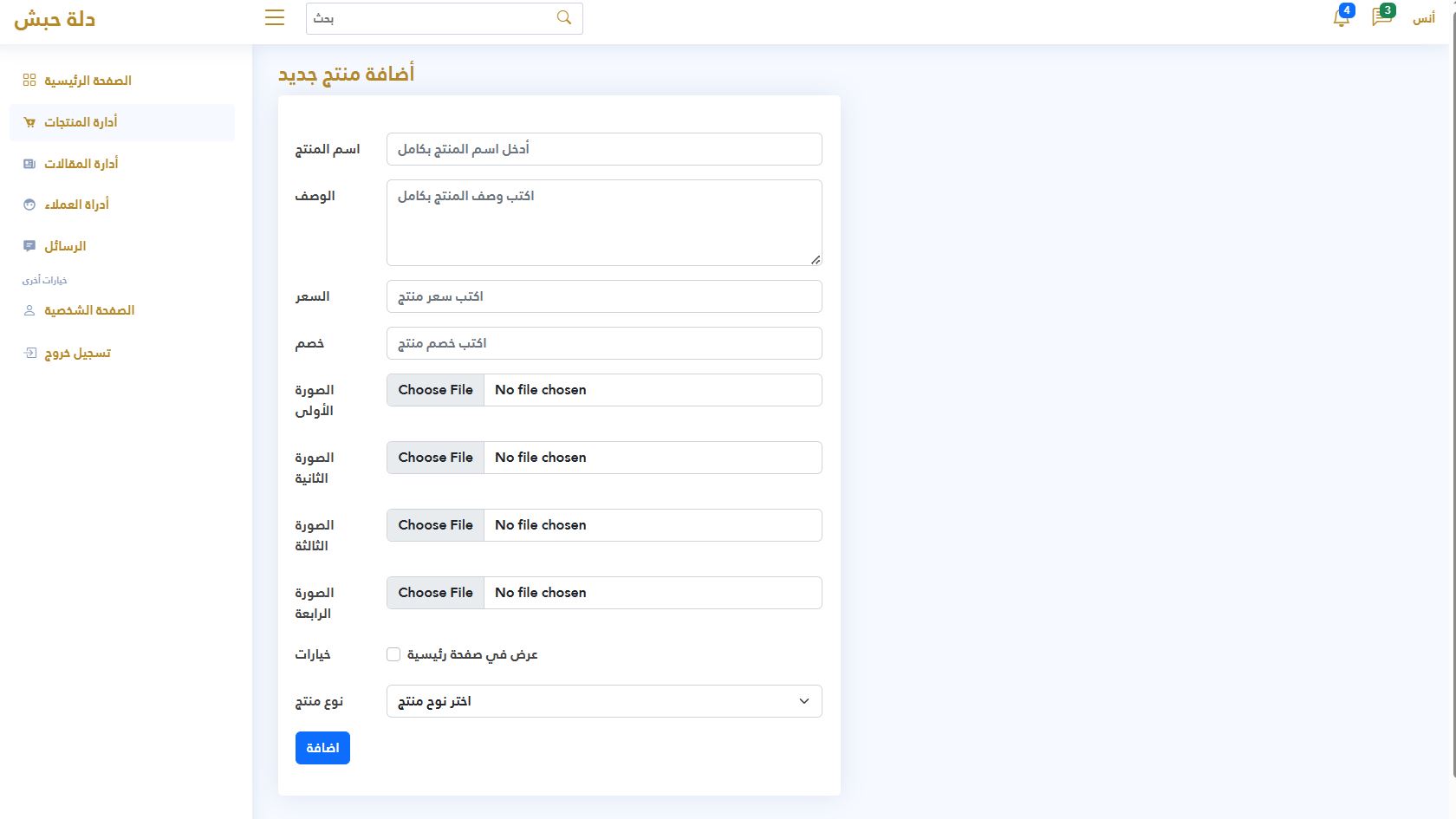Click the home page grid icon
Viewport: 1456px width, 819px height.
[x=29, y=80]
